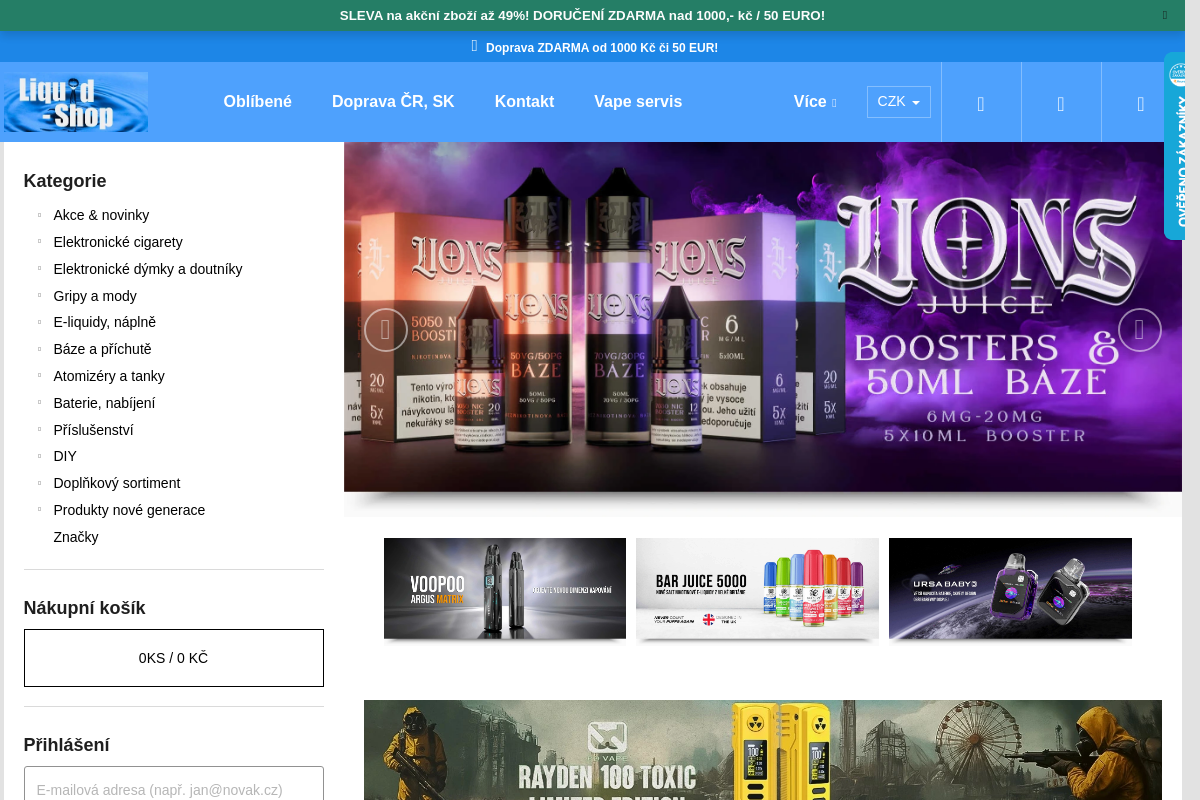1200x800 pixels.
Task: Open the Voopoo Argus Matrix banner
Action: (505, 588)
